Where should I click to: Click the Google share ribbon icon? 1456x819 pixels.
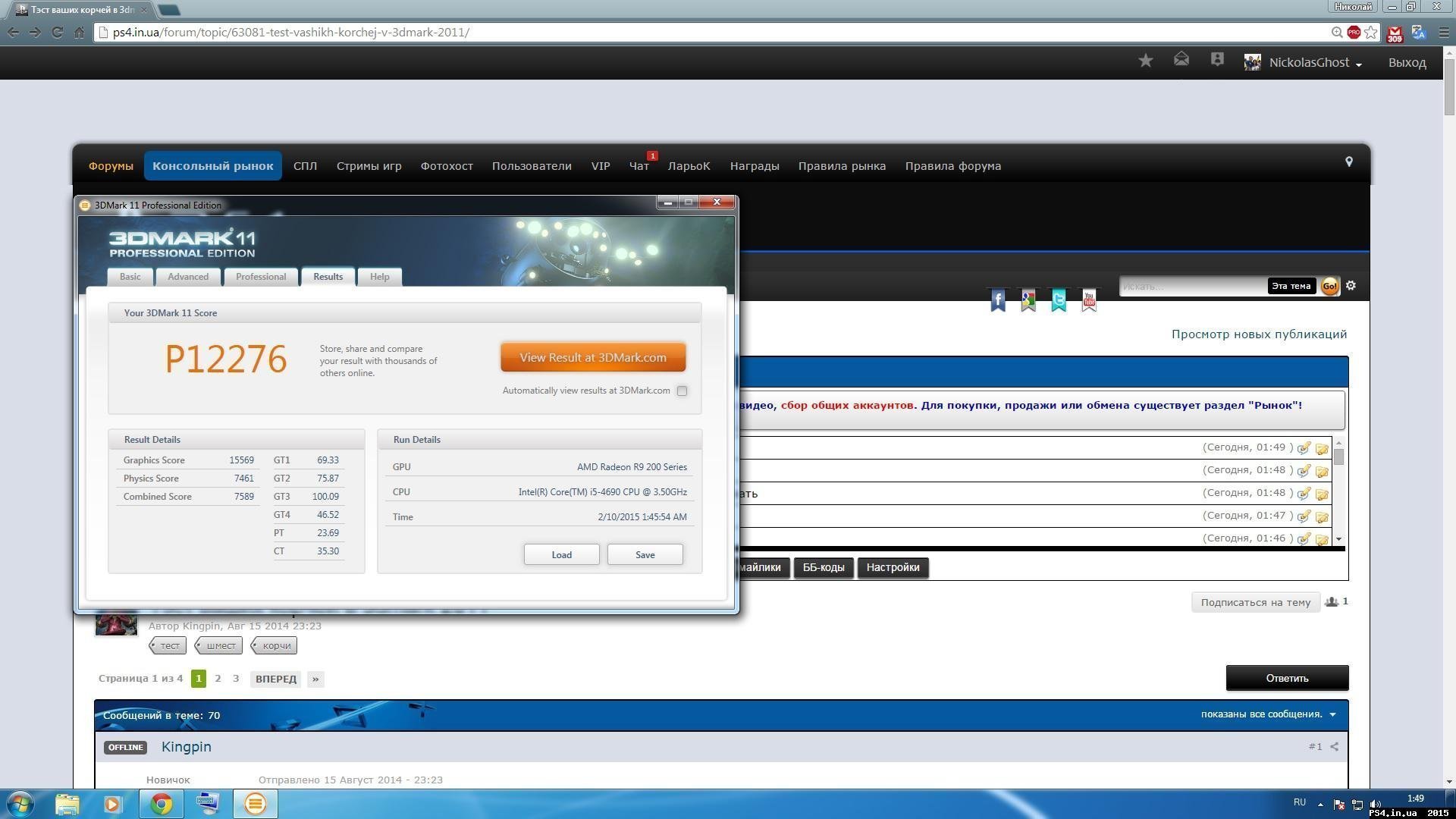[1028, 300]
